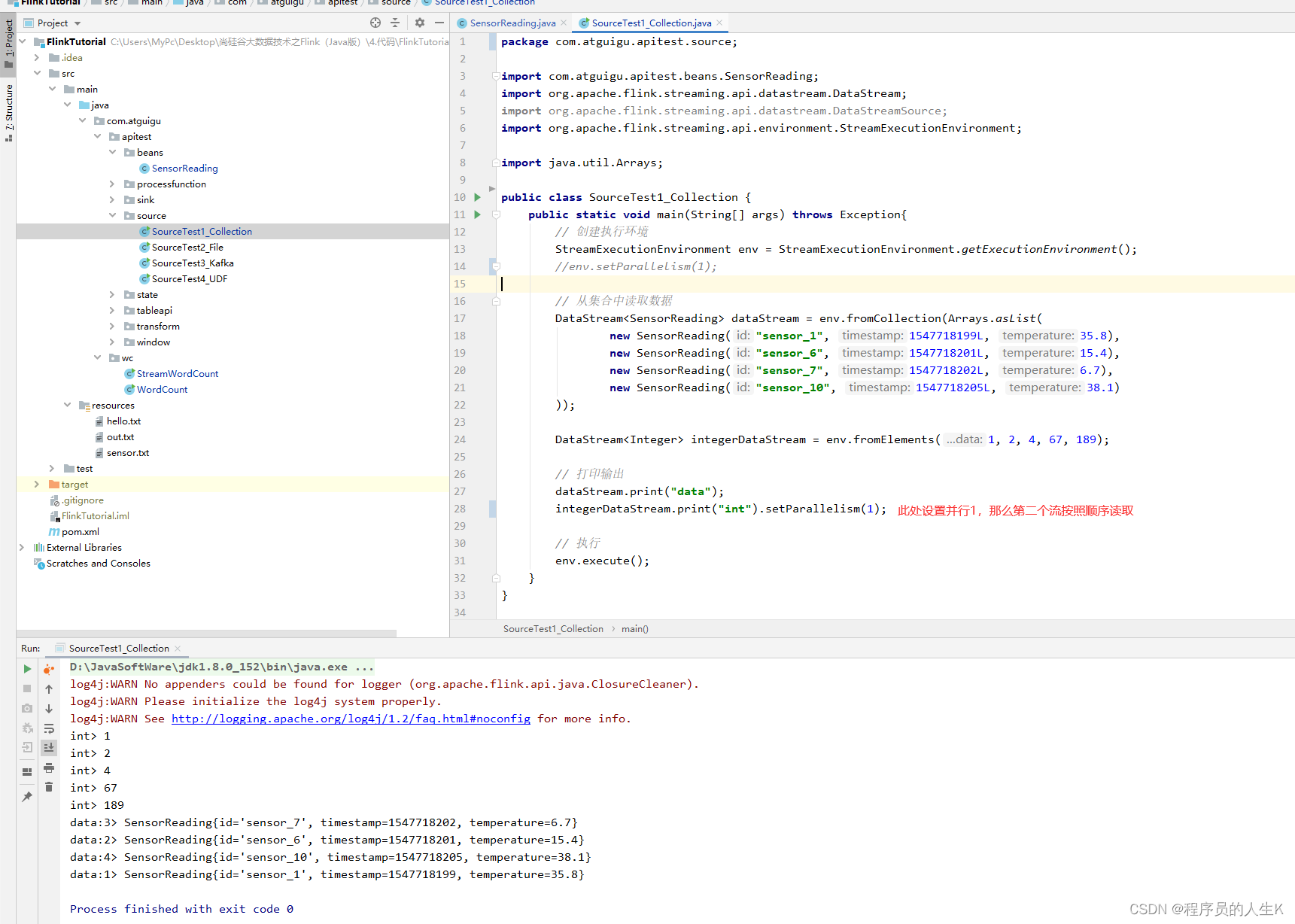Viewport: 1295px width, 924px height.
Task: Click main() in the editor breadcrumb
Action: (634, 629)
